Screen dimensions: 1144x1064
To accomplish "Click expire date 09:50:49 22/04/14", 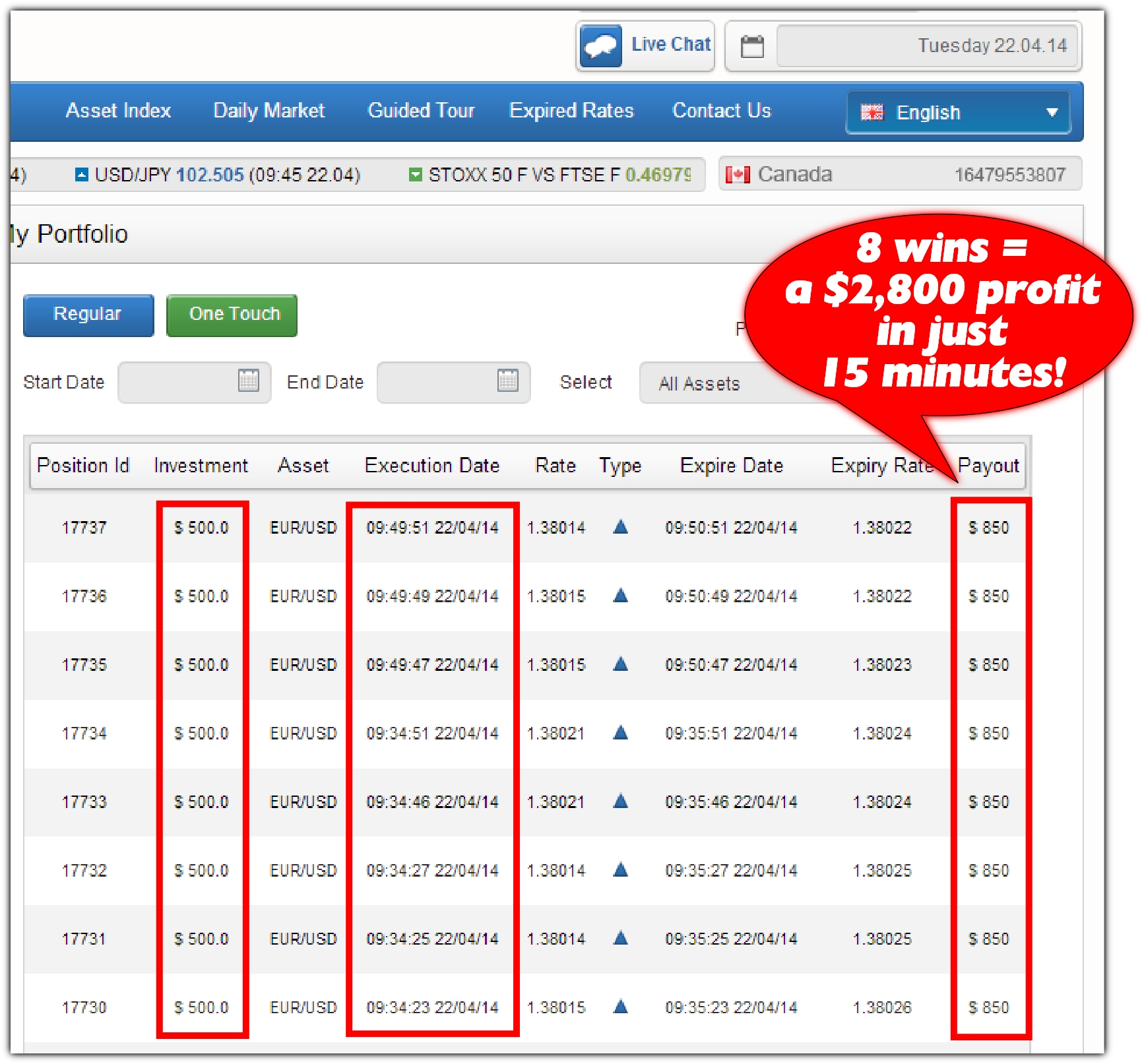I will (x=731, y=596).
